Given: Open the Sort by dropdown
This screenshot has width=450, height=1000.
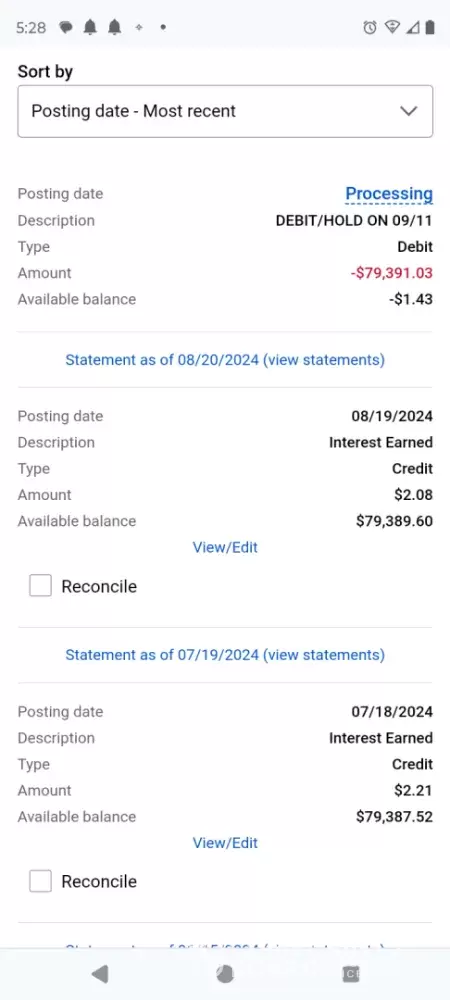Looking at the screenshot, I should click(225, 111).
